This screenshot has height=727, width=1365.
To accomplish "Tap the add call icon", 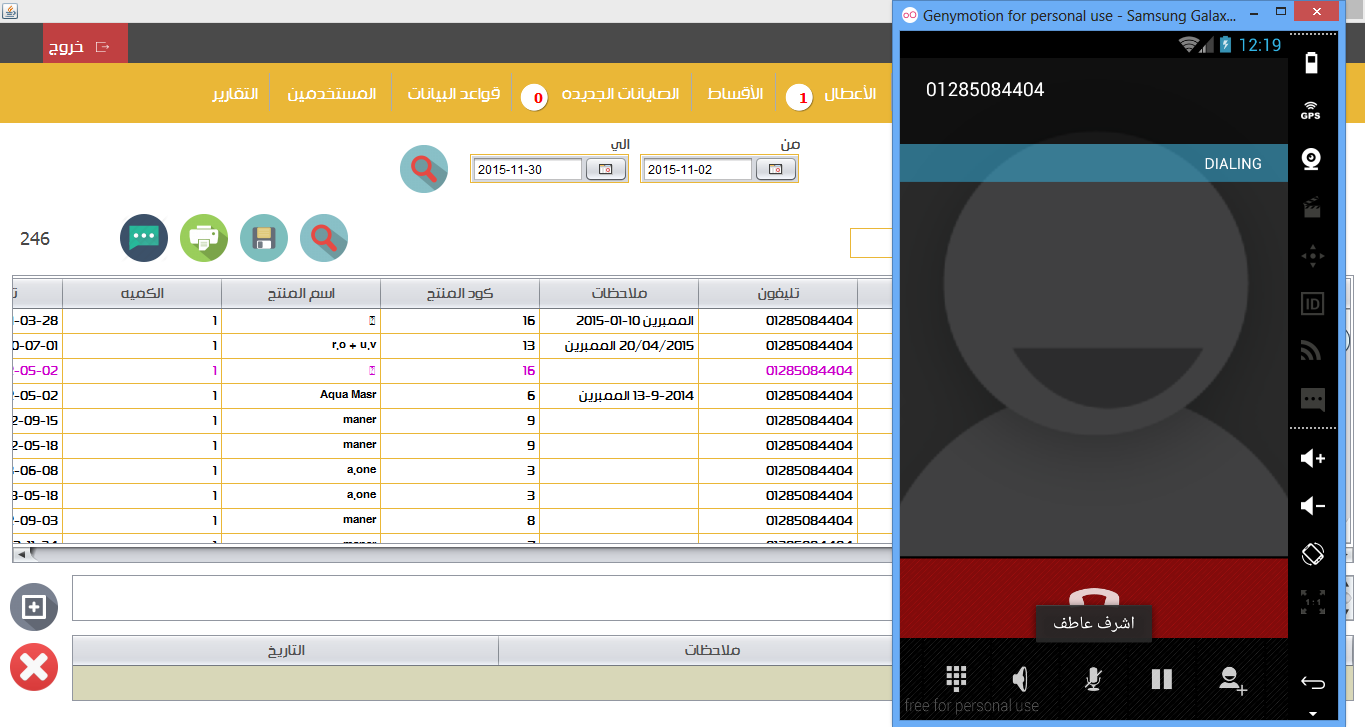I will 1232,679.
